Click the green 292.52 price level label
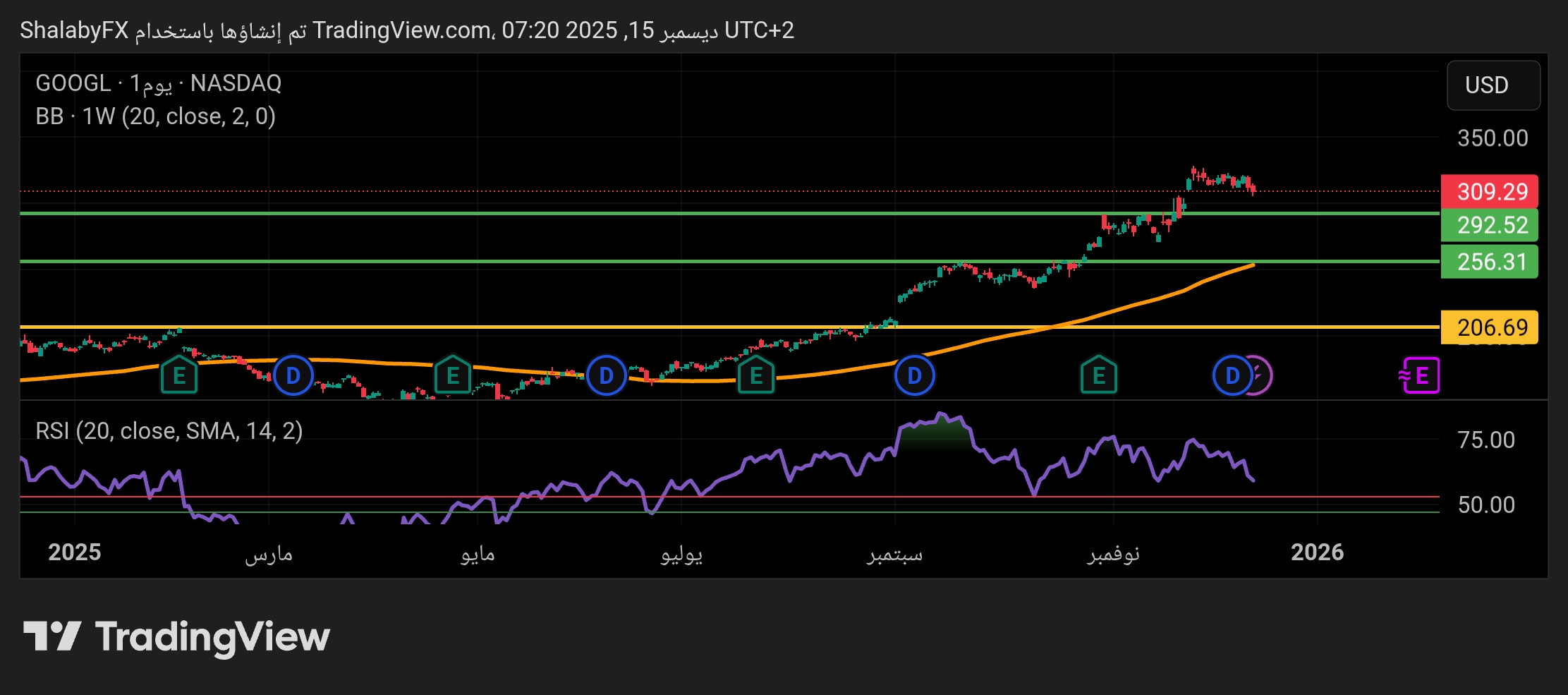 [x=1489, y=225]
